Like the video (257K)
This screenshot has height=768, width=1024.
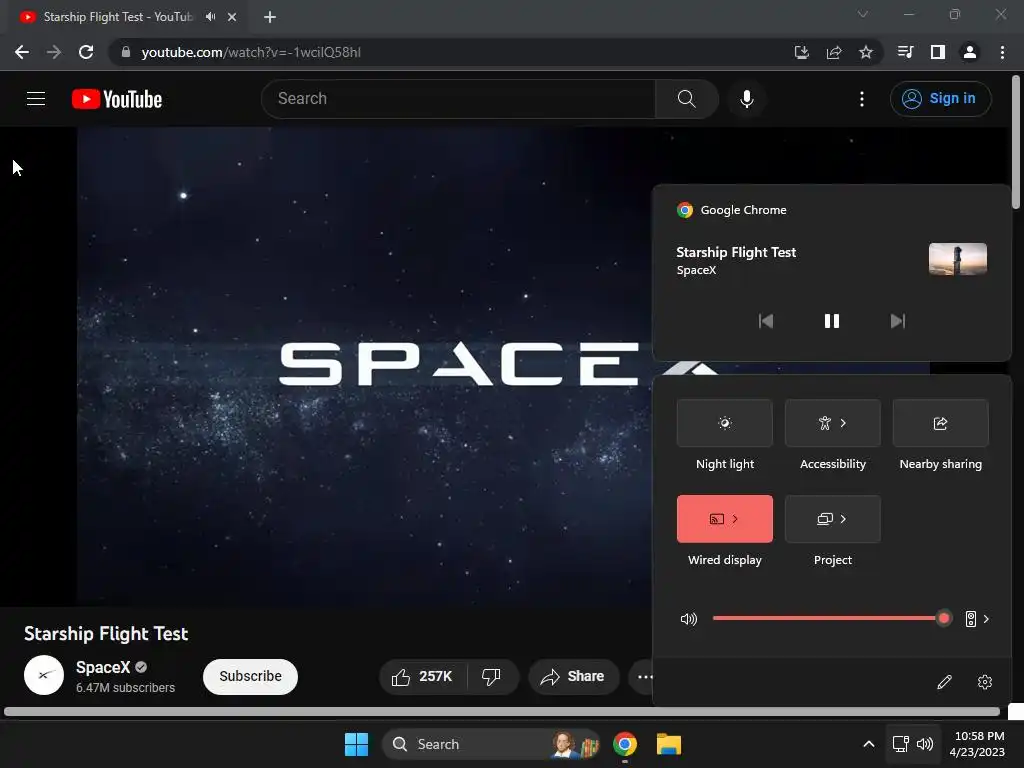pyautogui.click(x=422, y=677)
